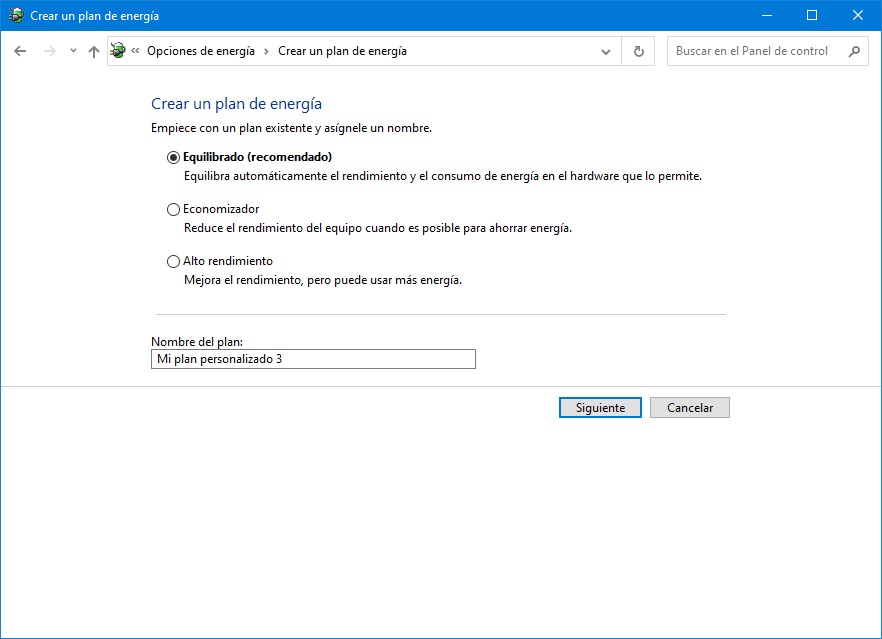Select the Economizador power plan
Viewport: 882px width, 639px height.
pos(172,209)
